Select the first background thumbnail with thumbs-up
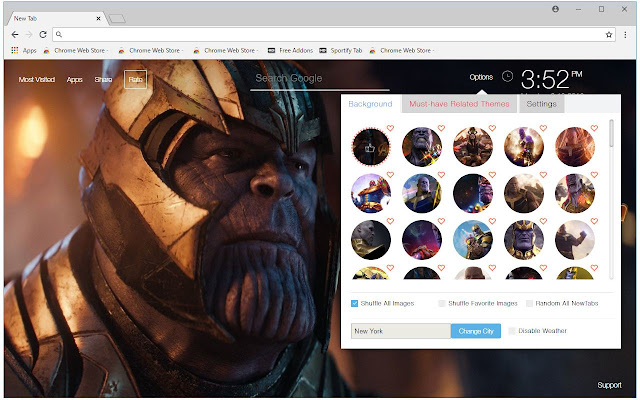 click(x=371, y=147)
